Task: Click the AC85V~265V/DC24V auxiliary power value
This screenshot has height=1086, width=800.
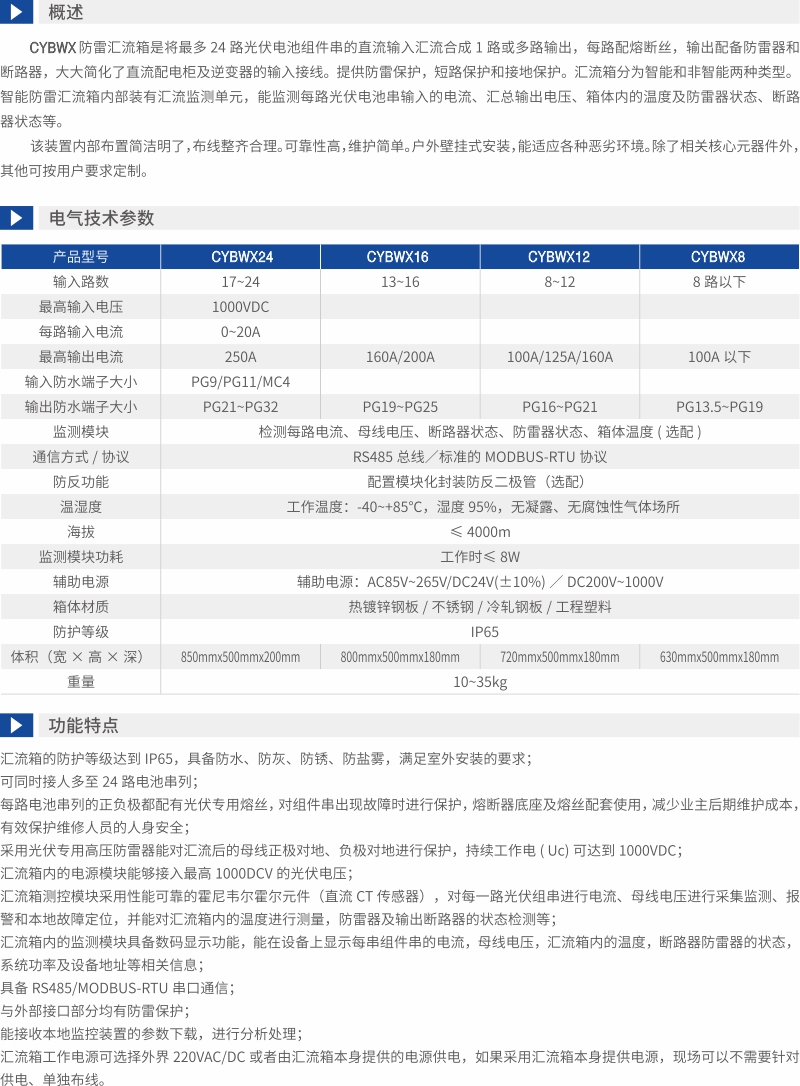Action: click(480, 581)
